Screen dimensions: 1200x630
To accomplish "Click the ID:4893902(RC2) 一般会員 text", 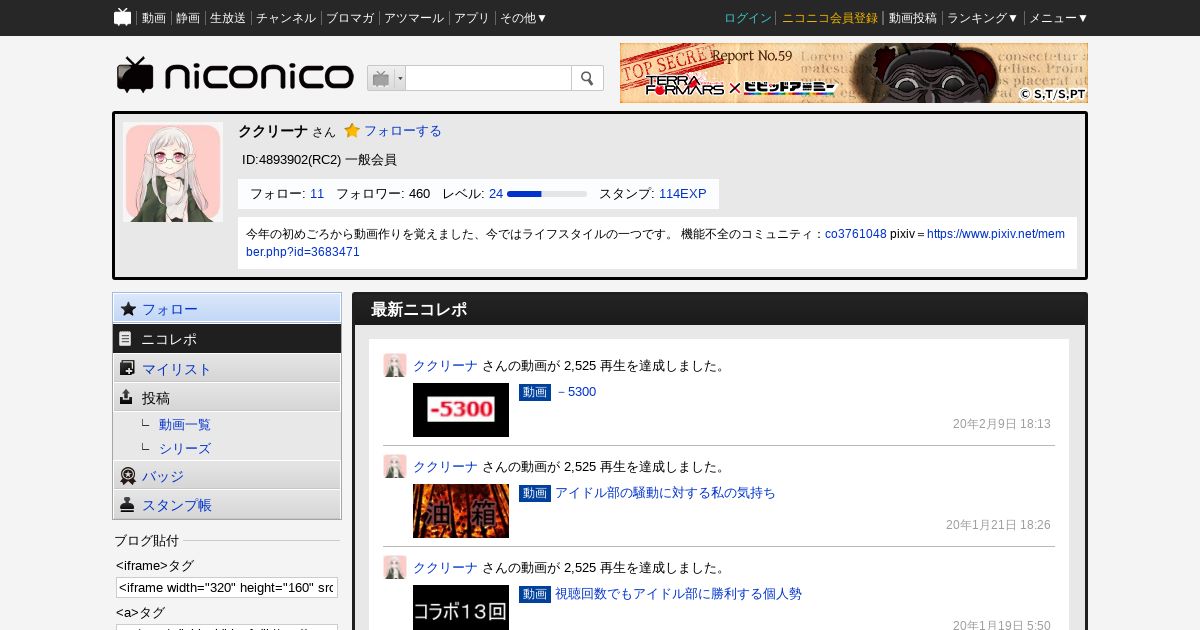I will pyautogui.click(x=319, y=160).
